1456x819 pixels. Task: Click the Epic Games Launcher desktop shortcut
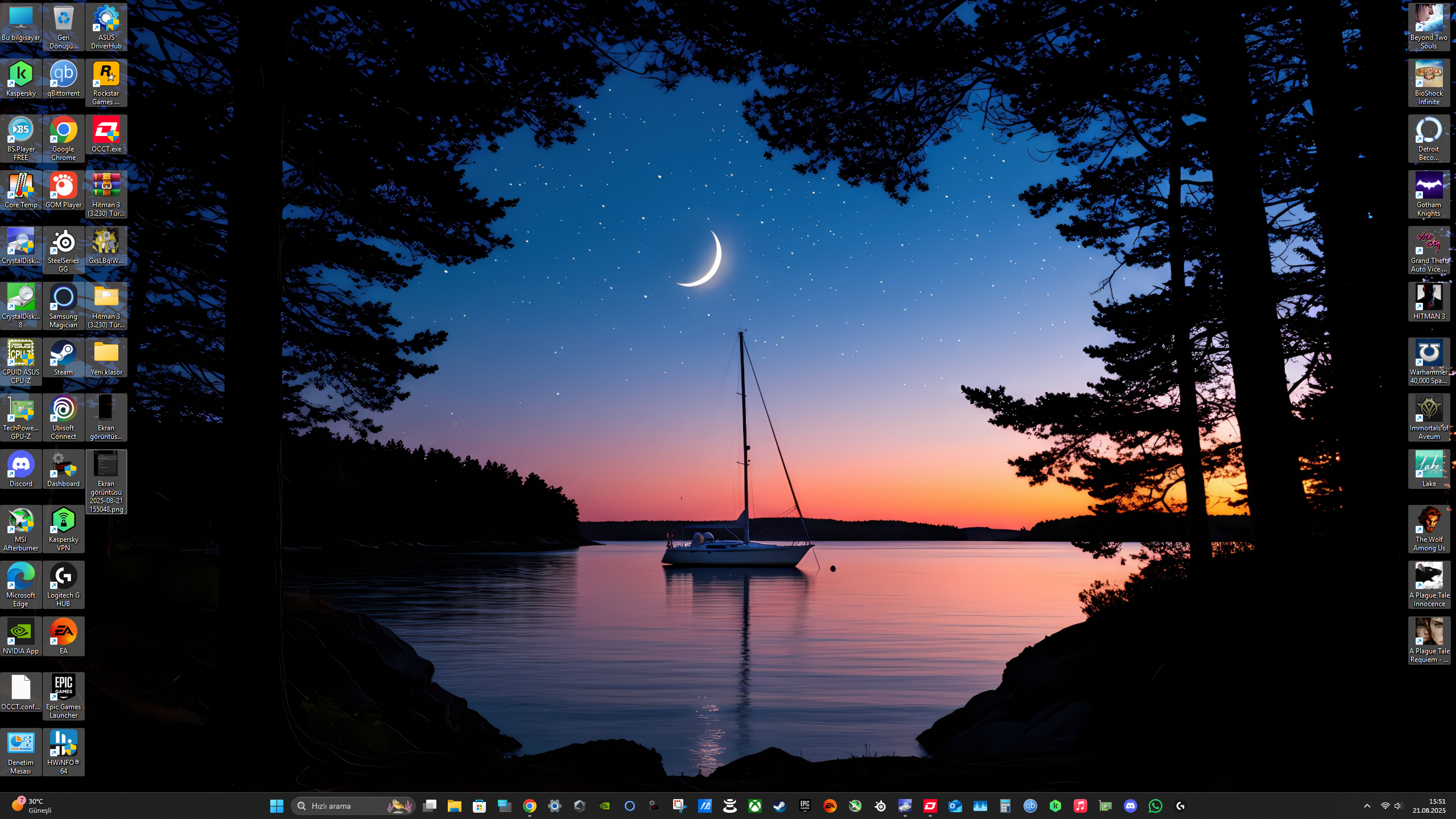point(63,696)
